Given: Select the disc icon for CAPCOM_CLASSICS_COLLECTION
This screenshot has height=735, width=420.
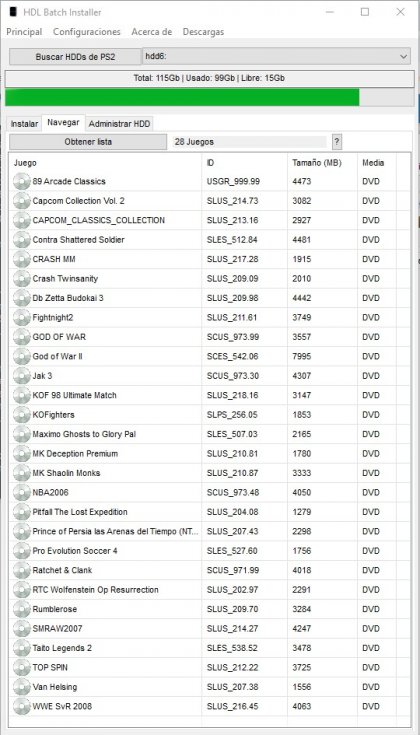Looking at the screenshot, I should (x=22, y=220).
